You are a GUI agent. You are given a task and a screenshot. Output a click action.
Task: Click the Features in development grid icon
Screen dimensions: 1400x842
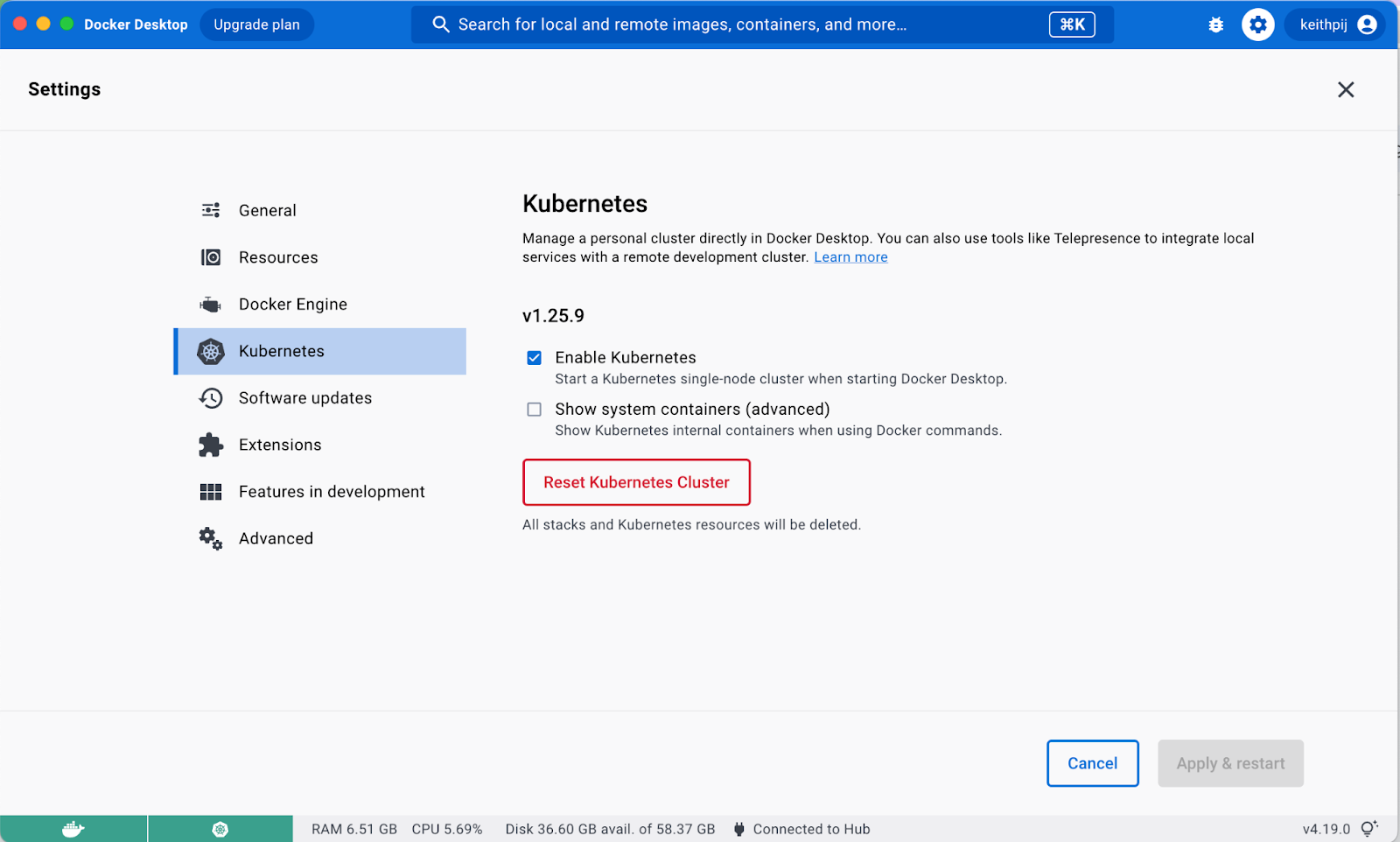click(x=211, y=492)
